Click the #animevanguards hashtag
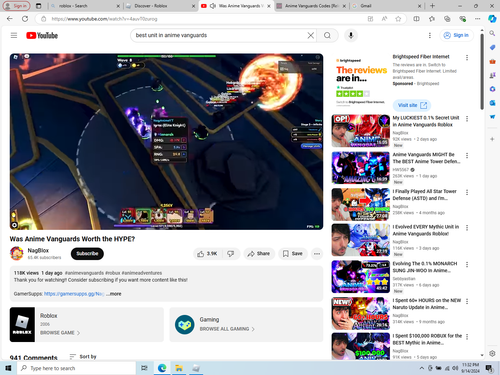 [84, 273]
